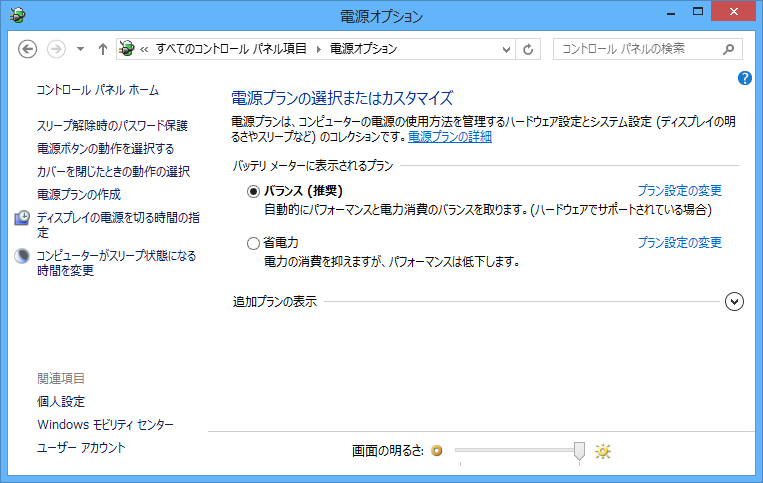Open カバーを閉じたときの動作の選択 link
Viewport: 763px width, 483px height.
(x=113, y=171)
